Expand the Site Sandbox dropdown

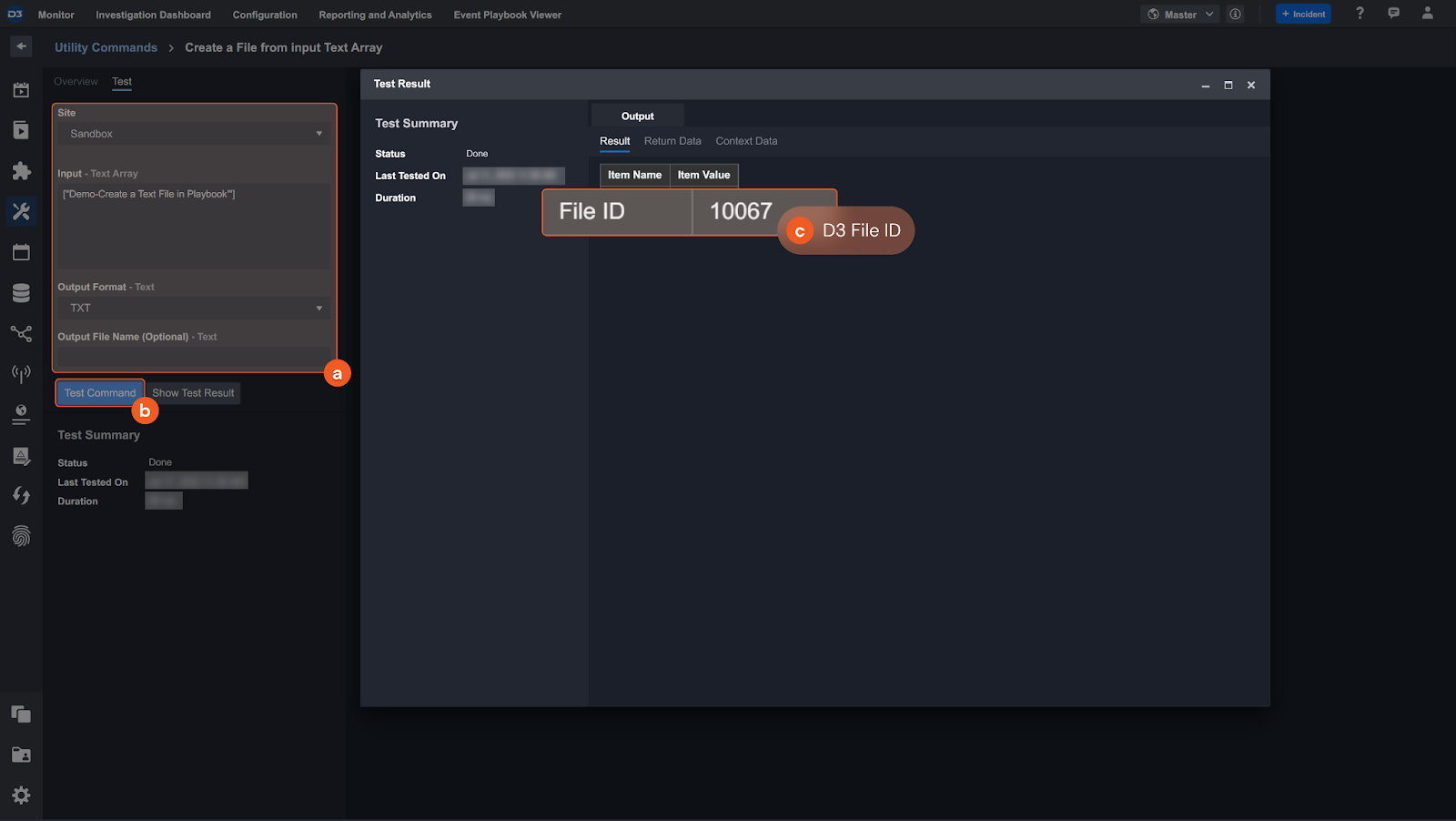click(194, 134)
